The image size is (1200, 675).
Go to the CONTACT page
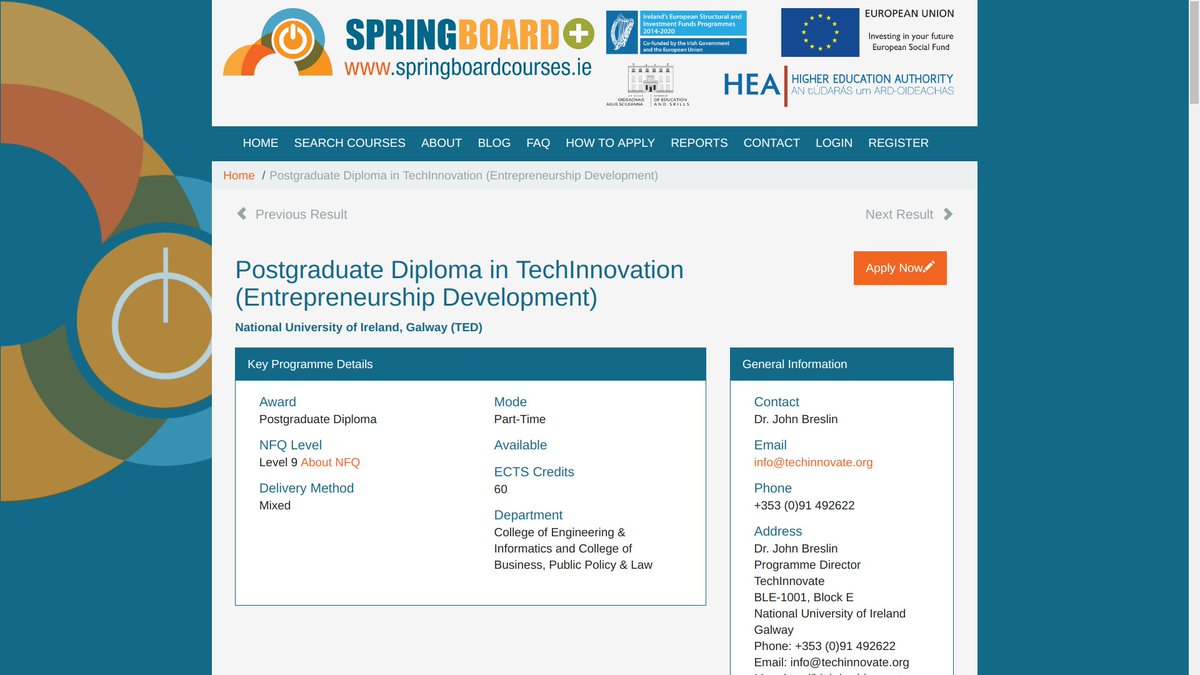[x=772, y=143]
